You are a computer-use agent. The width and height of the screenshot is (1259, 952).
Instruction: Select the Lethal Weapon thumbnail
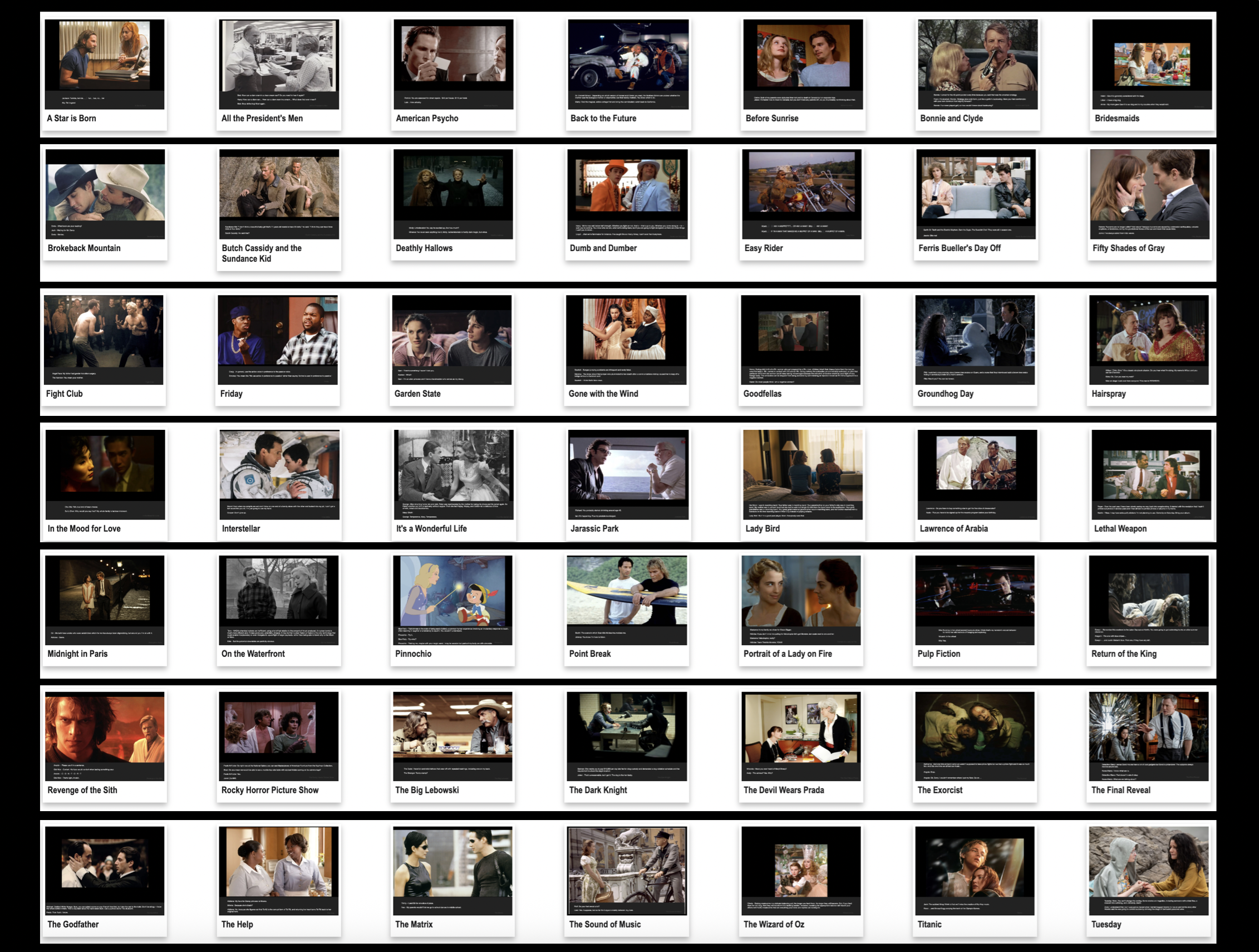[1151, 474]
